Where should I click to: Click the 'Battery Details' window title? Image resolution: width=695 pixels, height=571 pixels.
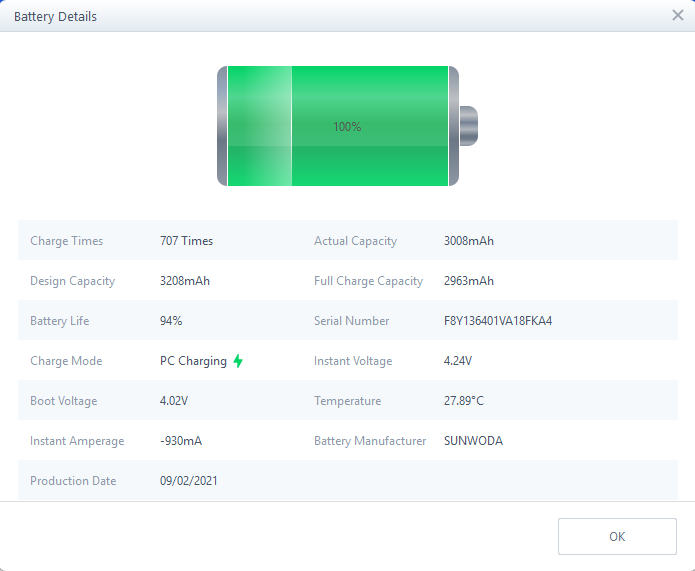coord(55,16)
